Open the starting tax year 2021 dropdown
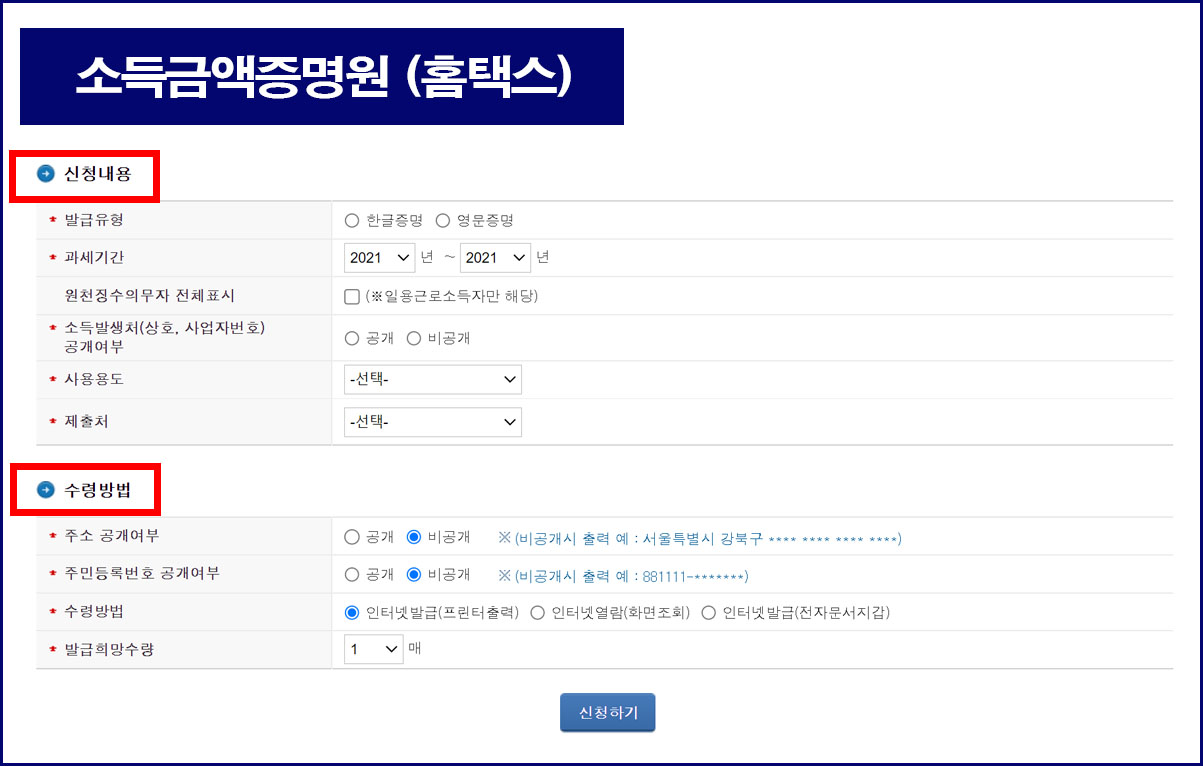 [x=380, y=258]
